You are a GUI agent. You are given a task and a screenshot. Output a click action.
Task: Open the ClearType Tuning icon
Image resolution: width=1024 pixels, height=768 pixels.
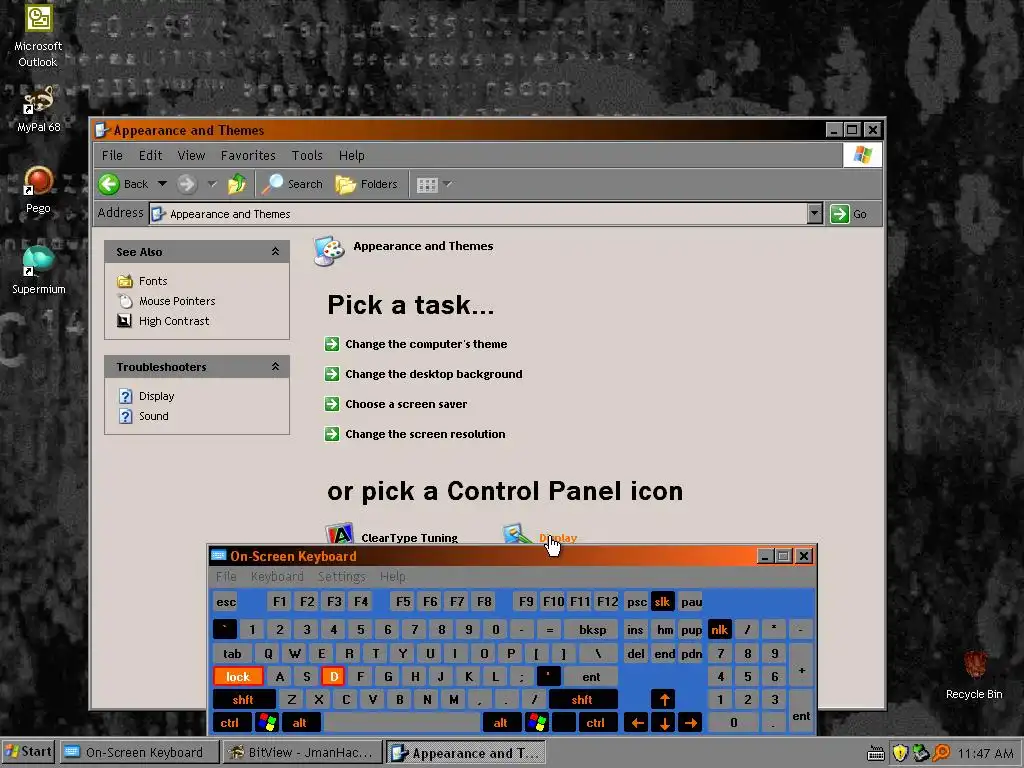[392, 534]
